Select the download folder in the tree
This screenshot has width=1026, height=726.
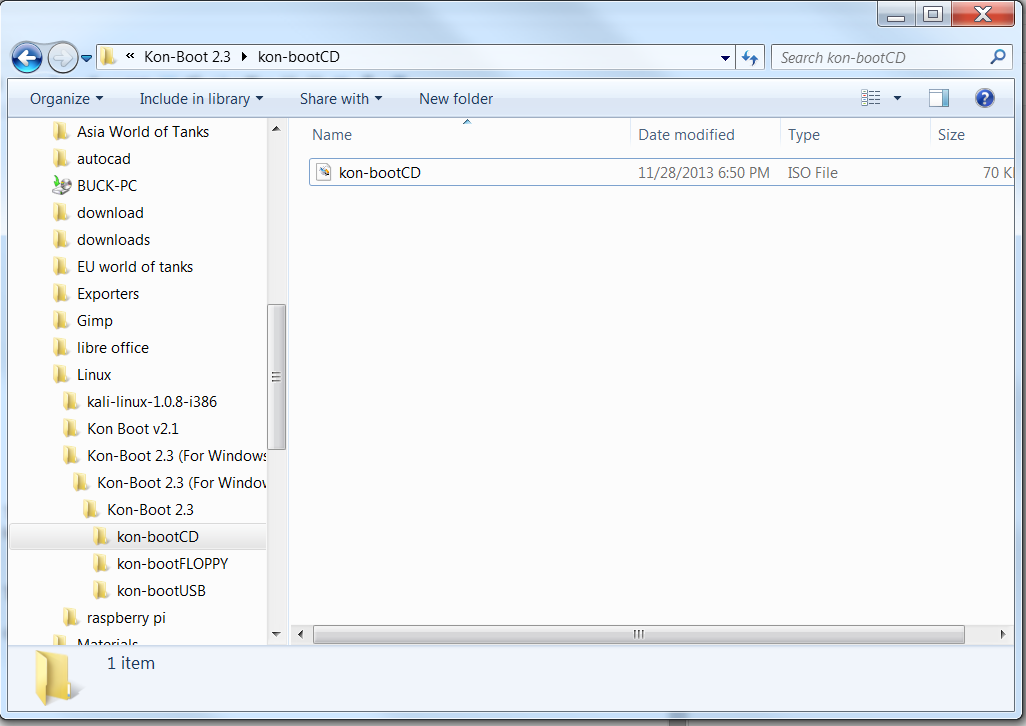(x=110, y=213)
